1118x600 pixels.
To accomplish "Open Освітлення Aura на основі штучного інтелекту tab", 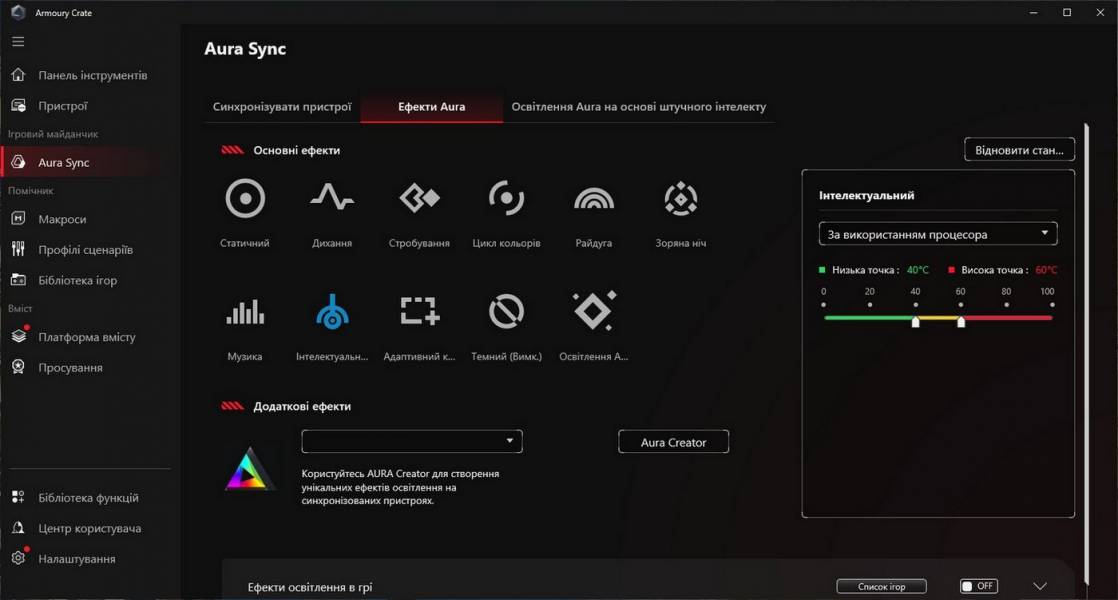I will click(639, 107).
